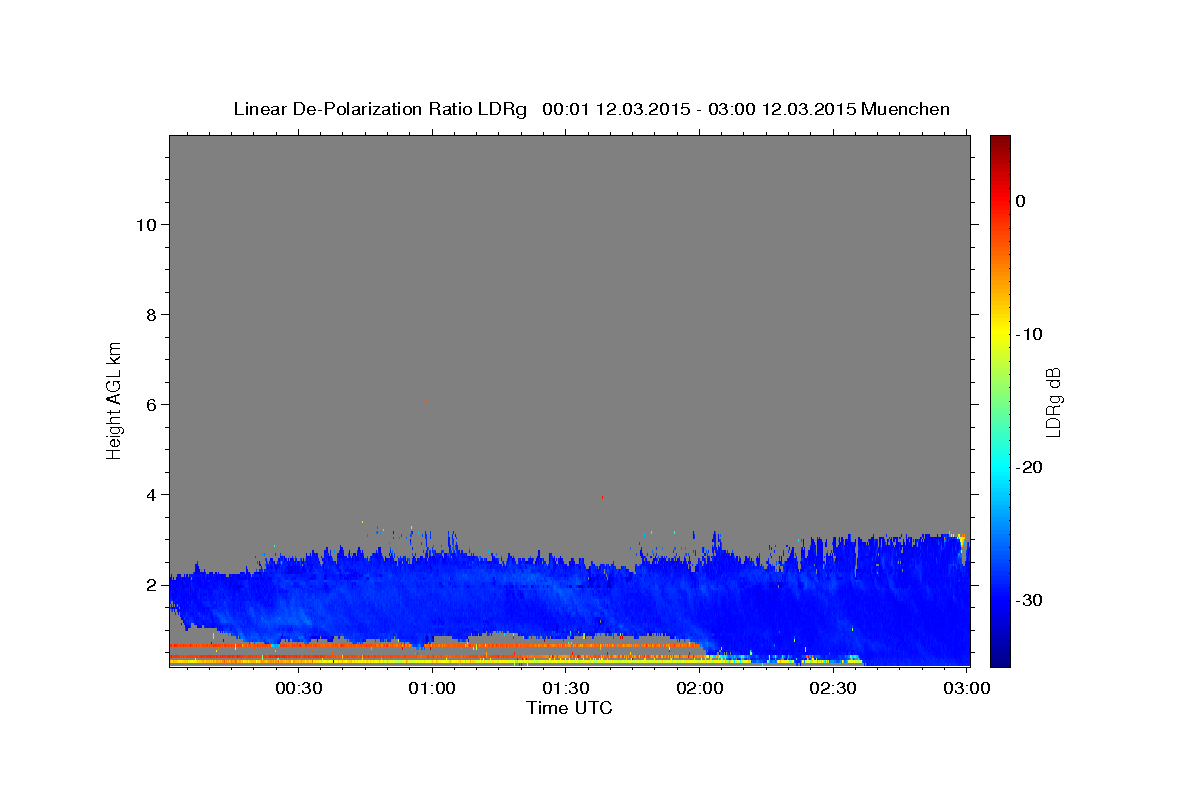Click the orange-red band near ground level

click(x=435, y=646)
